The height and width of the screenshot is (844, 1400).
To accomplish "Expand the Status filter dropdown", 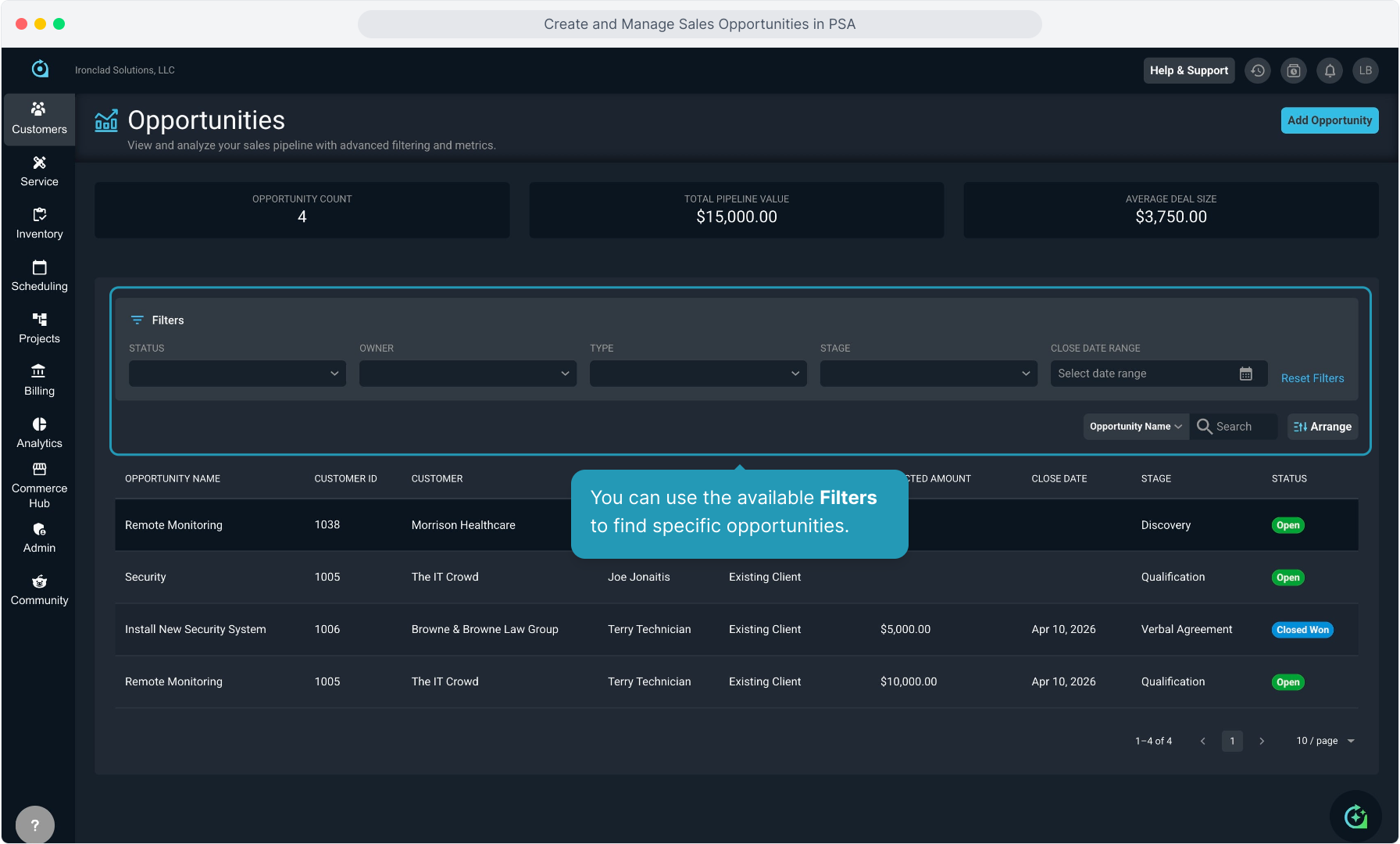I will (x=237, y=374).
